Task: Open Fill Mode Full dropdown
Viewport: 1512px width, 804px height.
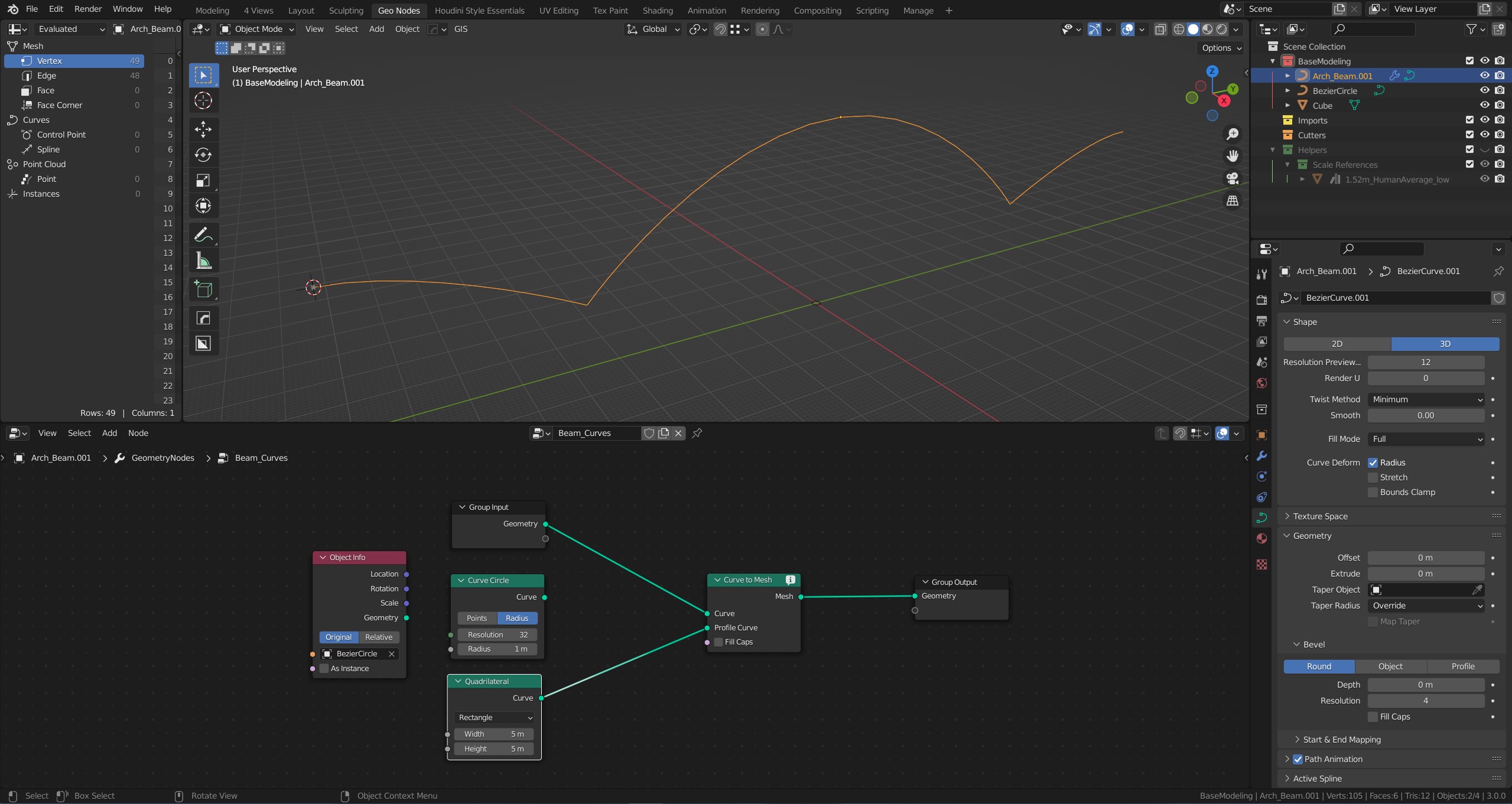Action: 1426,439
